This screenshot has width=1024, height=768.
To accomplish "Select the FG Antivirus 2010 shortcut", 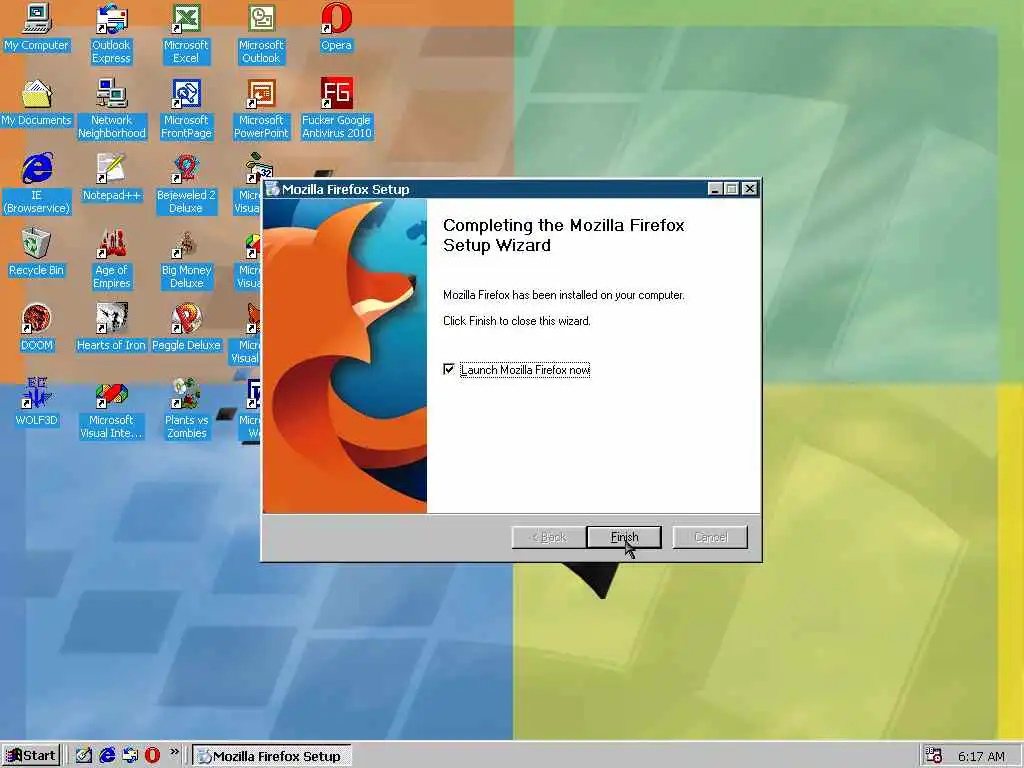I will 336,108.
